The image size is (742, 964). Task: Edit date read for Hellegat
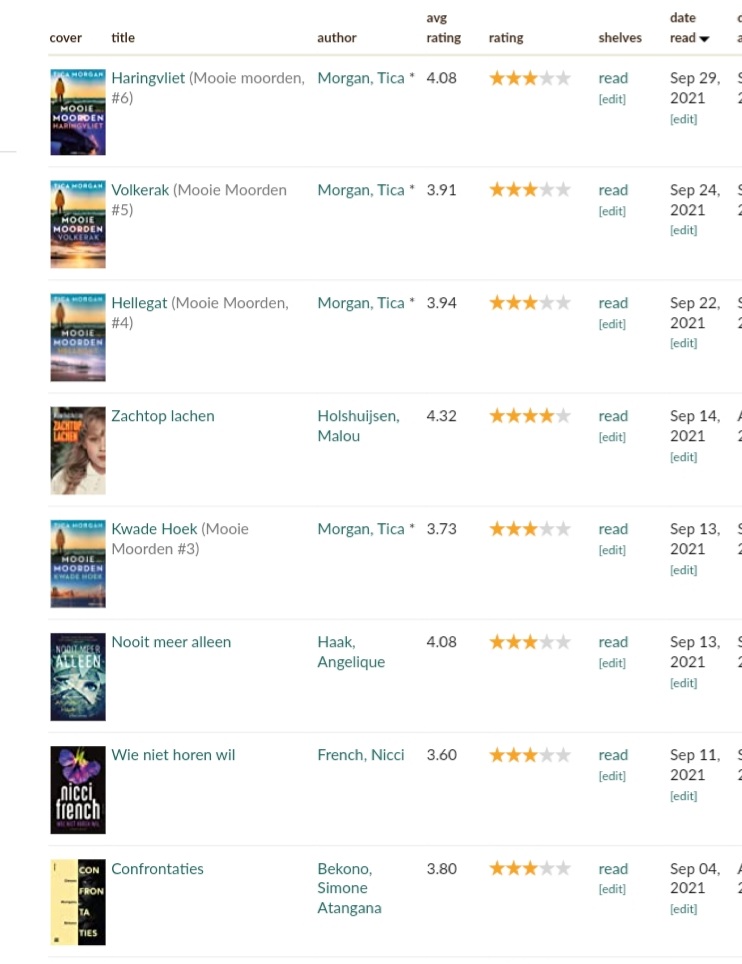(x=684, y=343)
